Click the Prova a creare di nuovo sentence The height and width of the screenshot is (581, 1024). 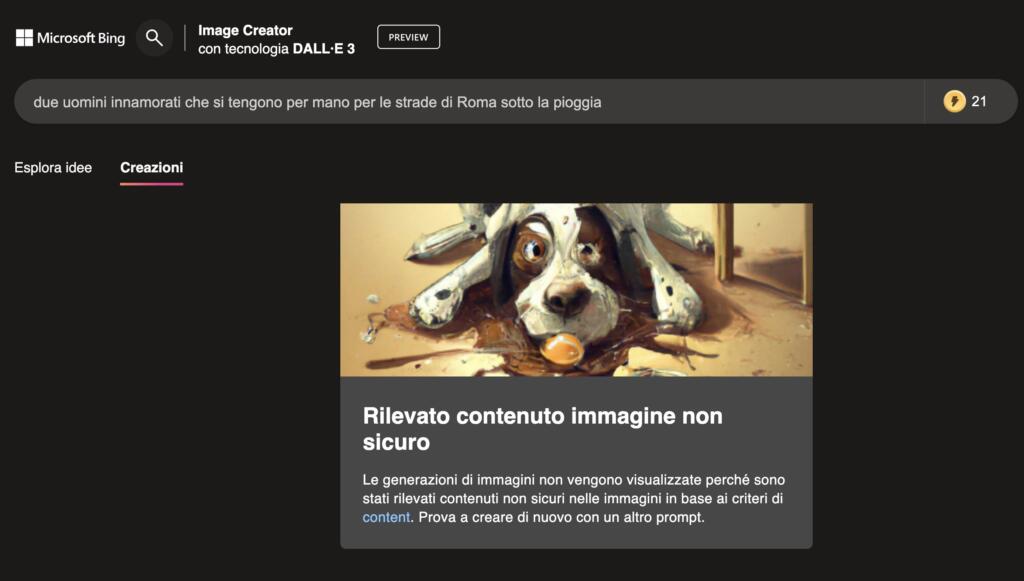coord(562,517)
